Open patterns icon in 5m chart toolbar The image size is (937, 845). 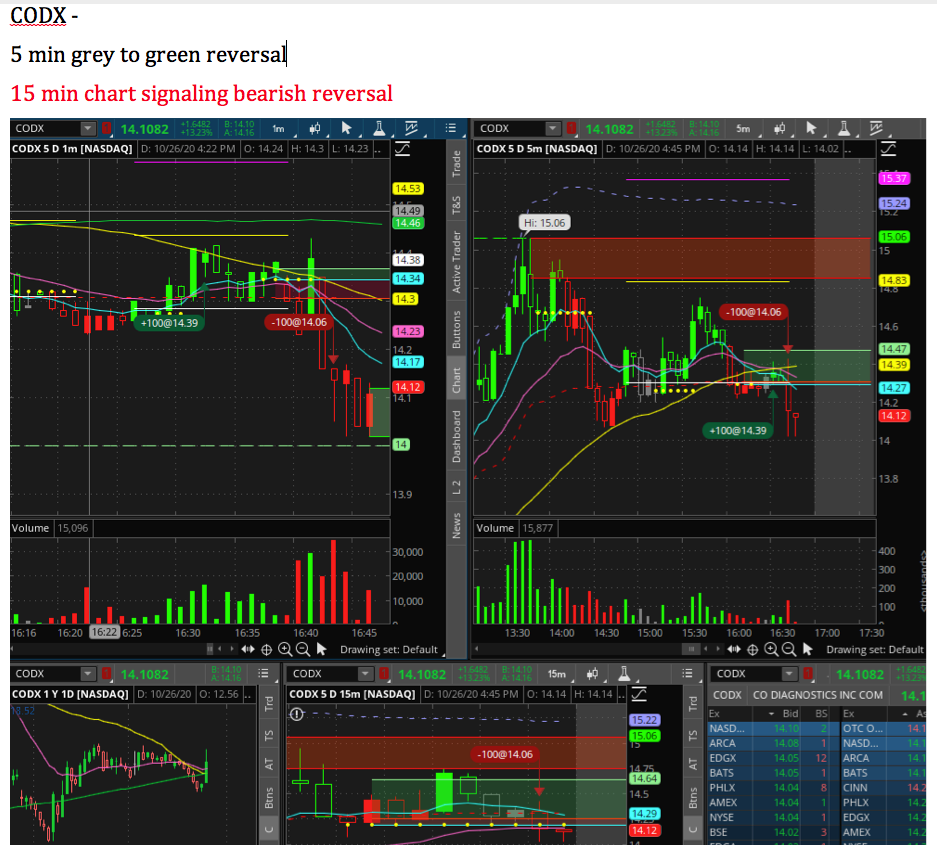click(876, 128)
